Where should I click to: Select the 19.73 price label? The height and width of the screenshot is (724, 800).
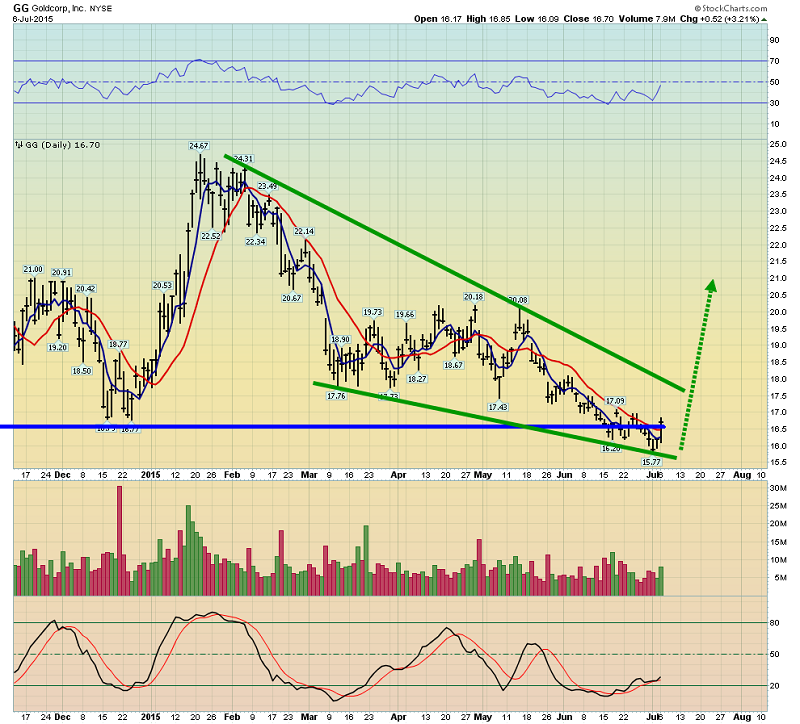(372, 312)
